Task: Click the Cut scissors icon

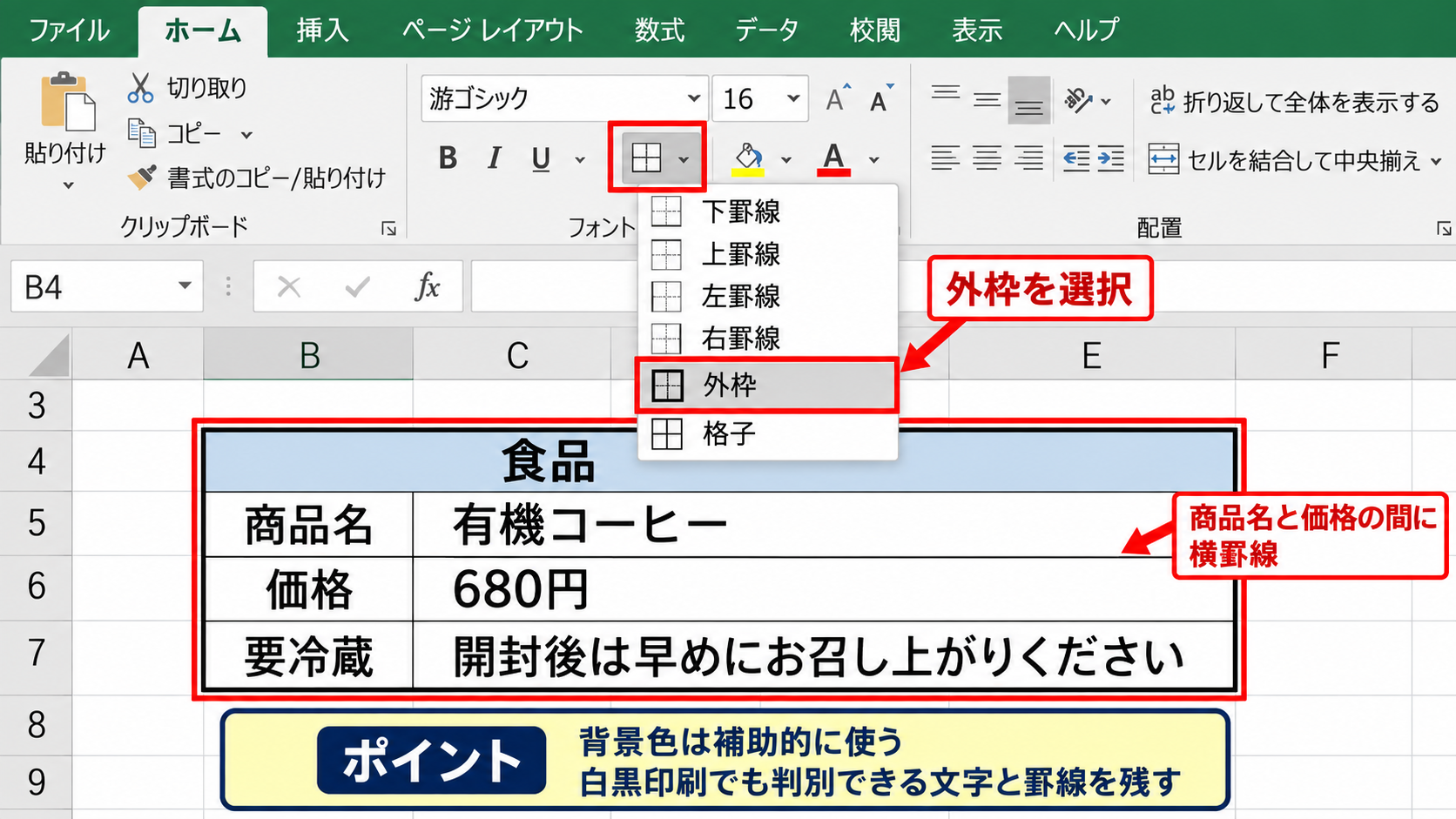Action: coord(140,88)
